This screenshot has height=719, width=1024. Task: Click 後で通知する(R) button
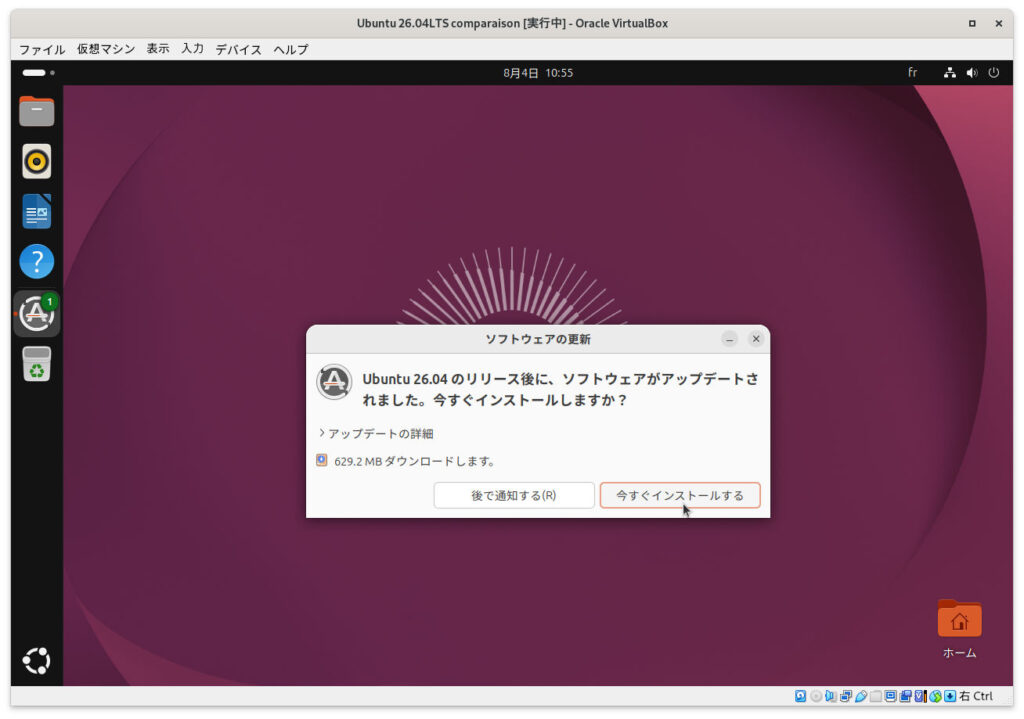pyautogui.click(x=514, y=496)
